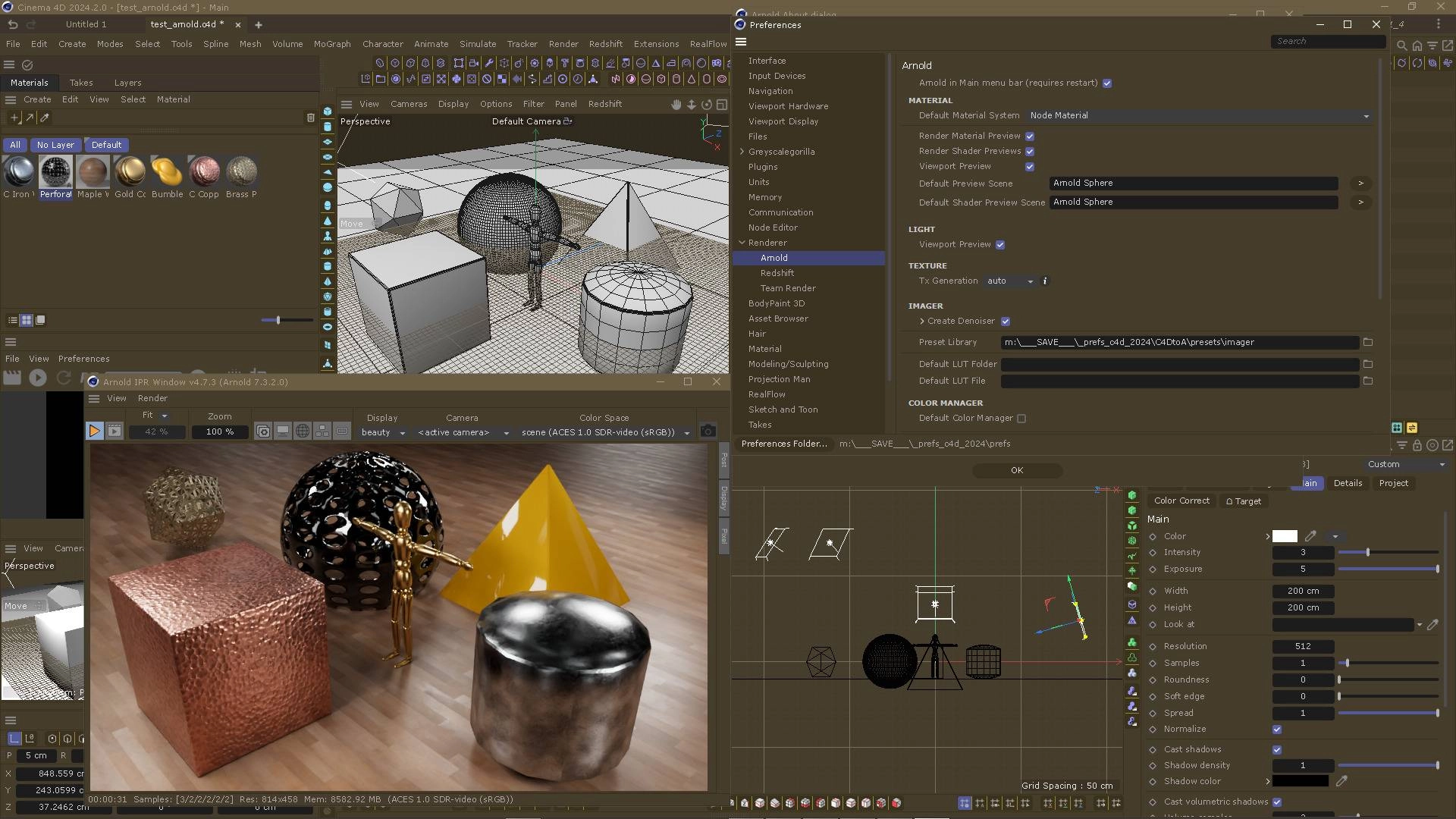The image size is (1456, 819).
Task: Click the Color Correct button
Action: (x=1181, y=501)
